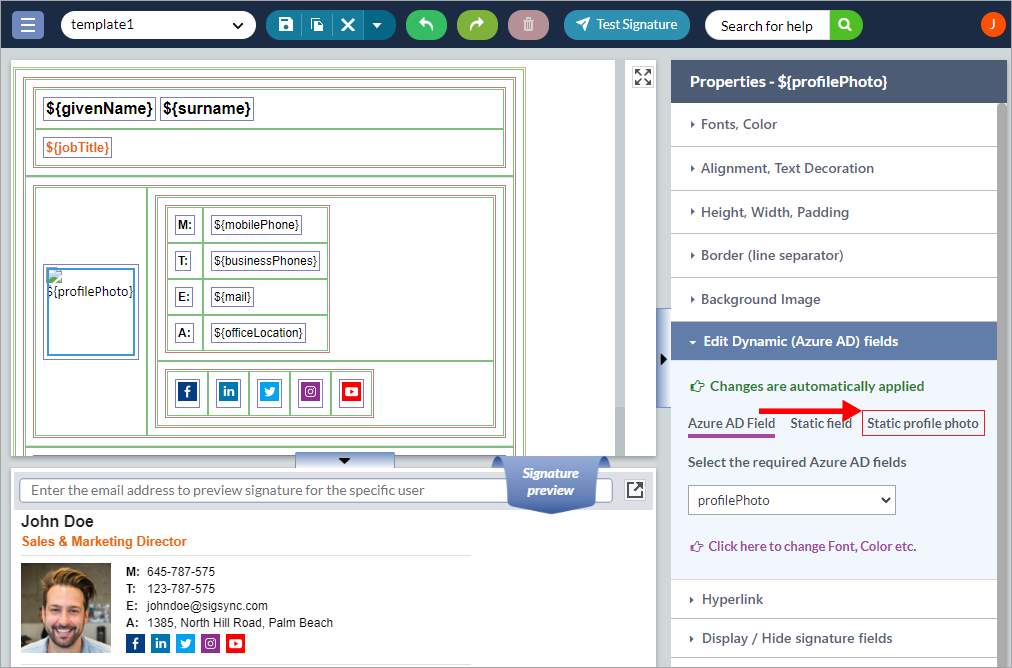Screen dimensions: 1012x668
Task: Toggle fullscreen editor view icon
Action: (643, 77)
